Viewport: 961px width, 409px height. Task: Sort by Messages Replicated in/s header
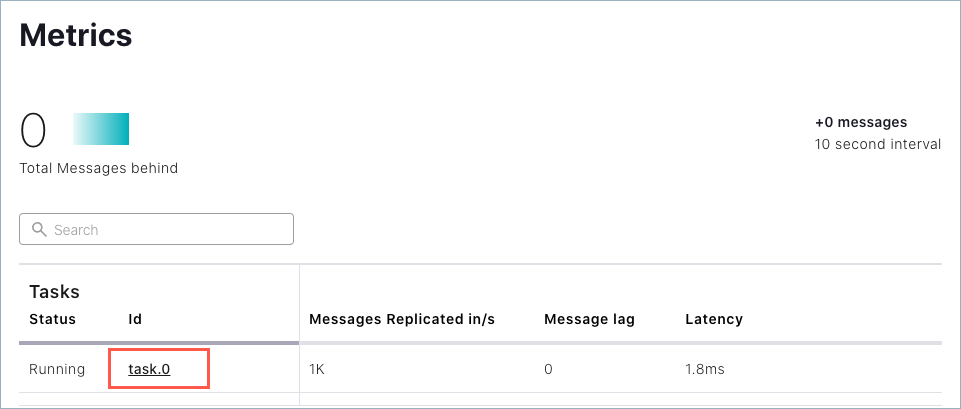pos(402,319)
